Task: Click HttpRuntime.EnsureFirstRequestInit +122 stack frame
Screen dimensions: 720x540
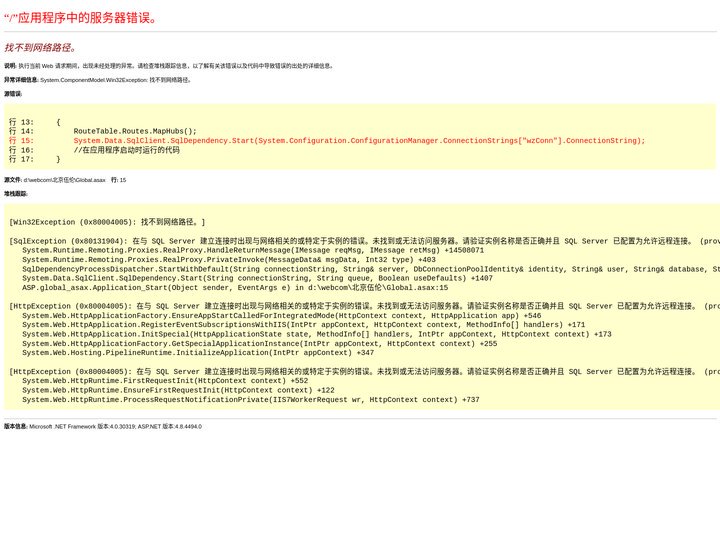Action: pos(178,390)
